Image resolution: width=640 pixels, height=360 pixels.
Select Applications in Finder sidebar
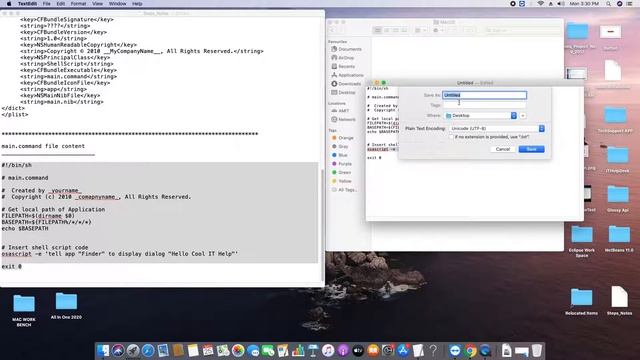pyautogui.click(x=347, y=75)
